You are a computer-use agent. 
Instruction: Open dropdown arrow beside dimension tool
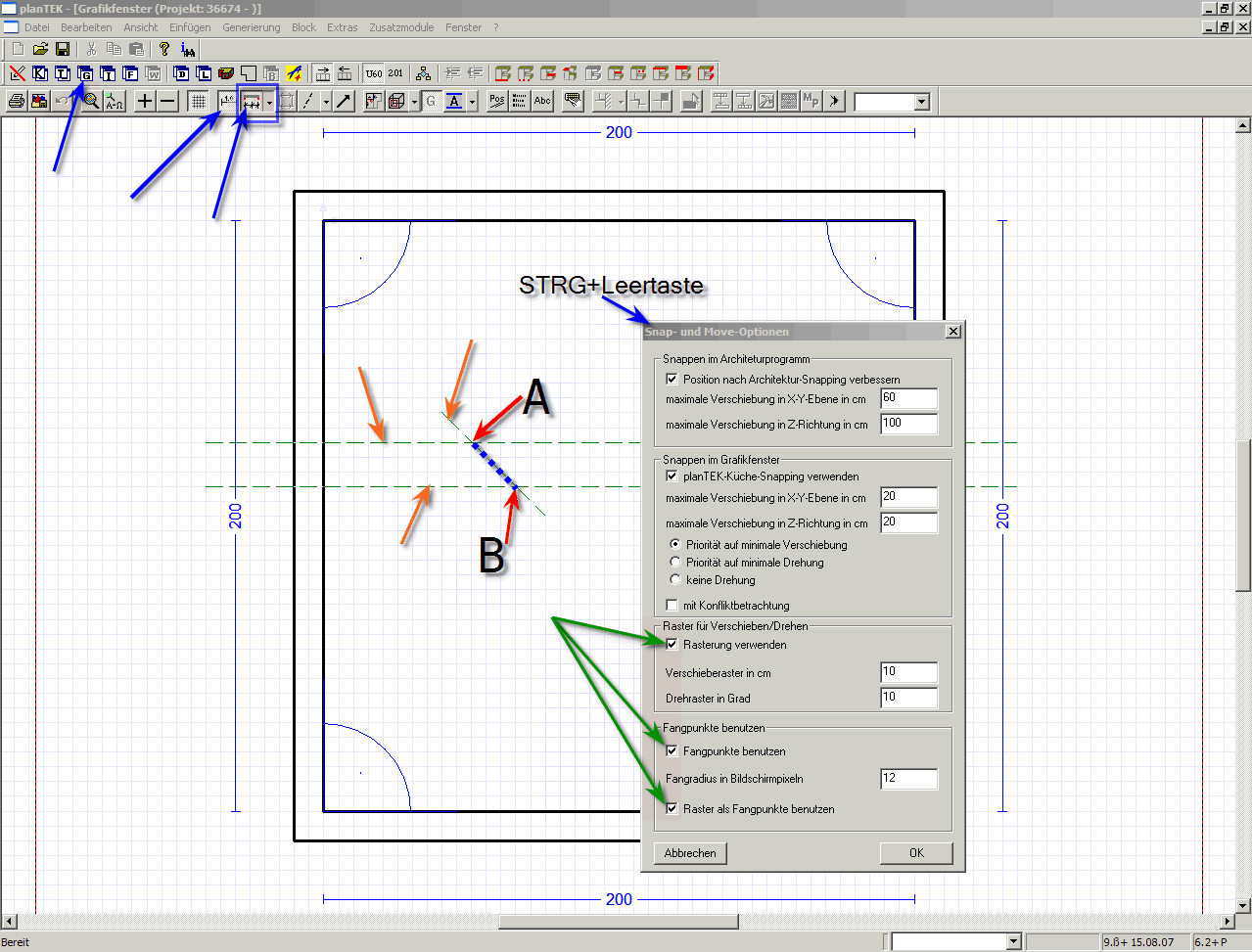(269, 102)
